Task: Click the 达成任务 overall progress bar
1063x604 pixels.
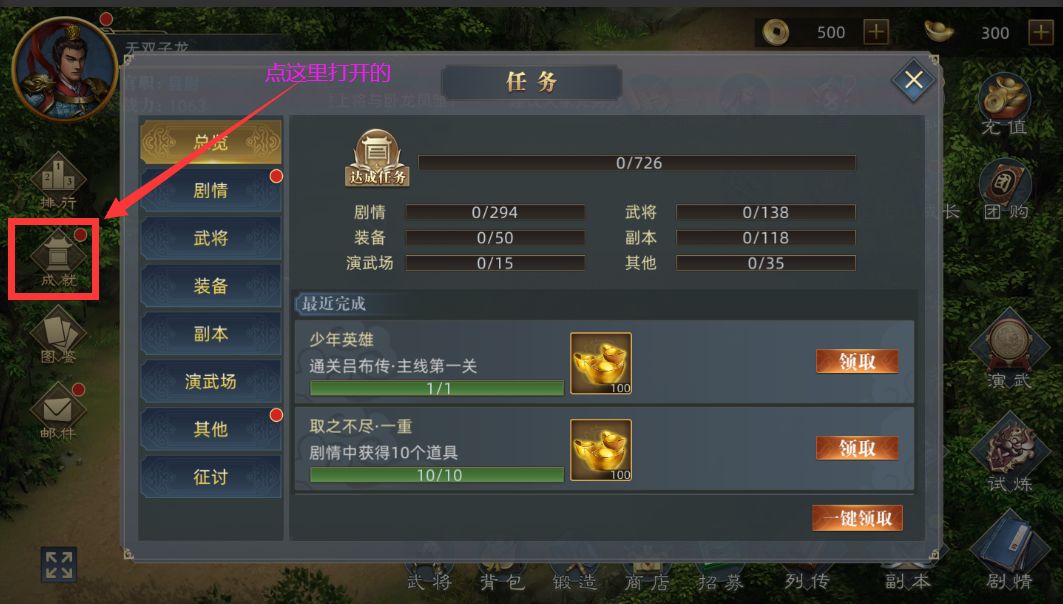Action: (637, 163)
